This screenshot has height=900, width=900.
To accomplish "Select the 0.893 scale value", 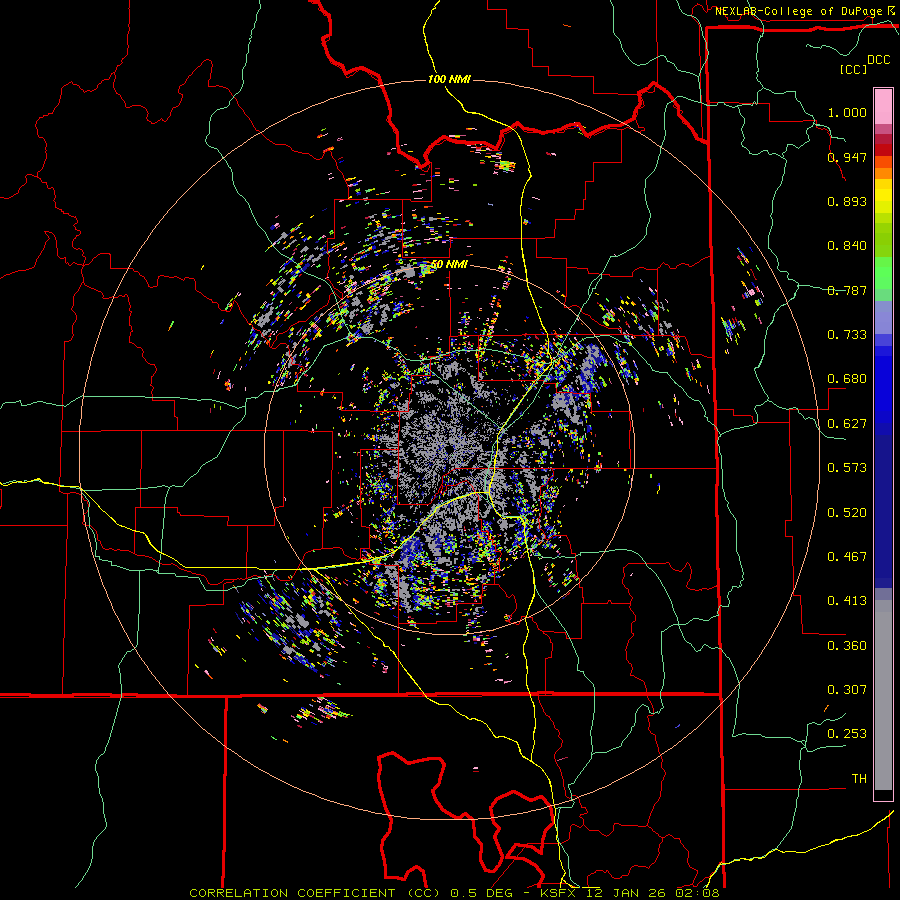I will tap(847, 201).
